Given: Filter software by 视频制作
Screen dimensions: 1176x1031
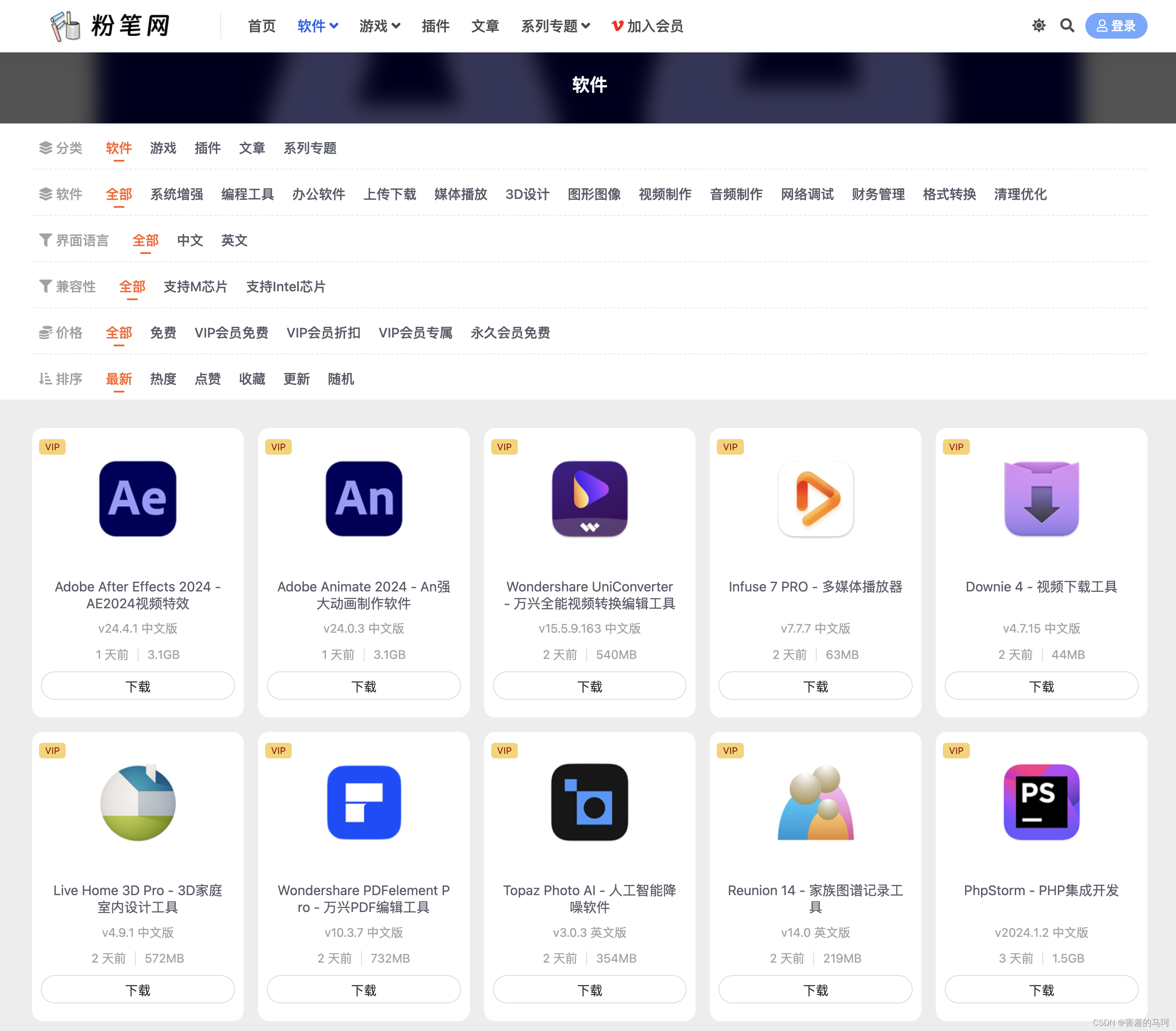Looking at the screenshot, I should (665, 194).
